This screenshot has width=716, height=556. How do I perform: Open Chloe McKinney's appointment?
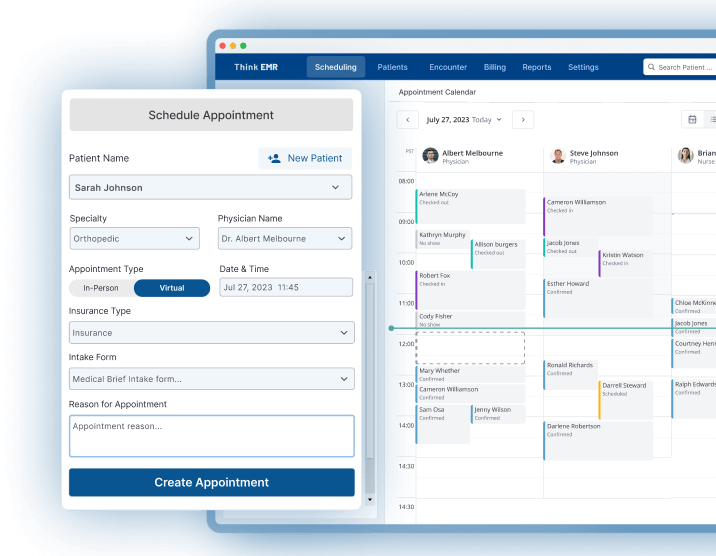tap(694, 306)
